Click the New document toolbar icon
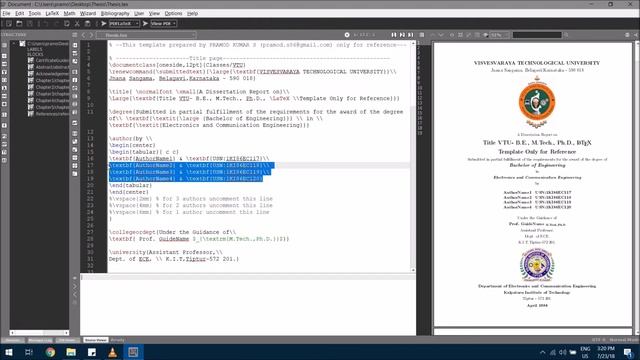The width and height of the screenshot is (640, 360). [9, 24]
